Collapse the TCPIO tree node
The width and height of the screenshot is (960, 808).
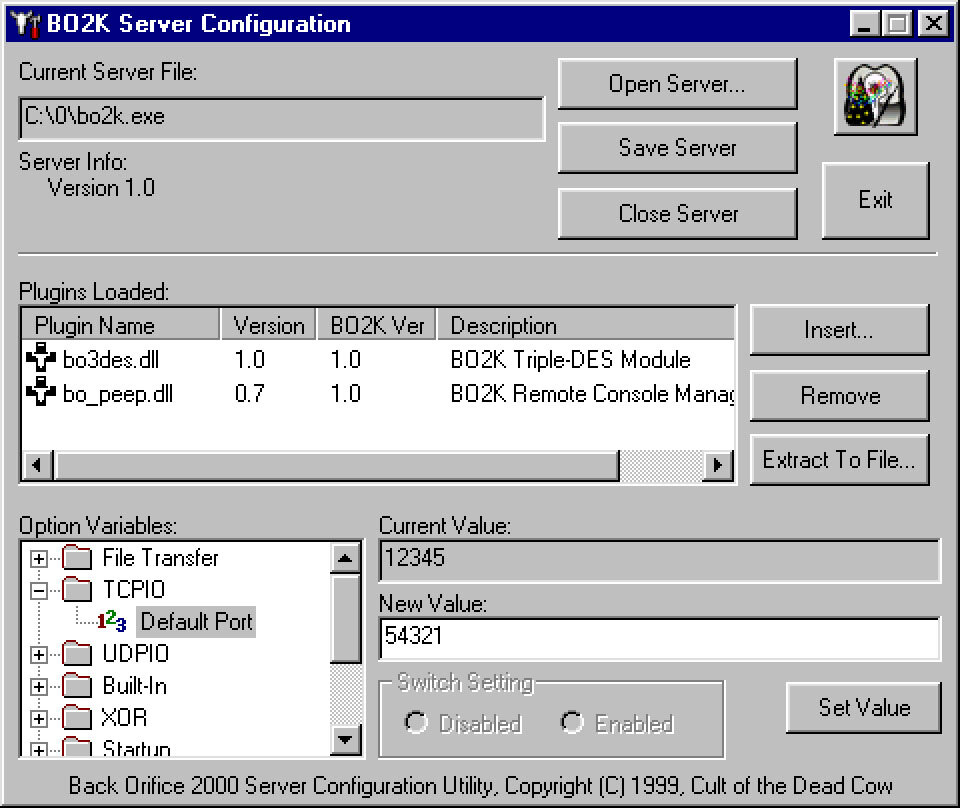(39, 591)
